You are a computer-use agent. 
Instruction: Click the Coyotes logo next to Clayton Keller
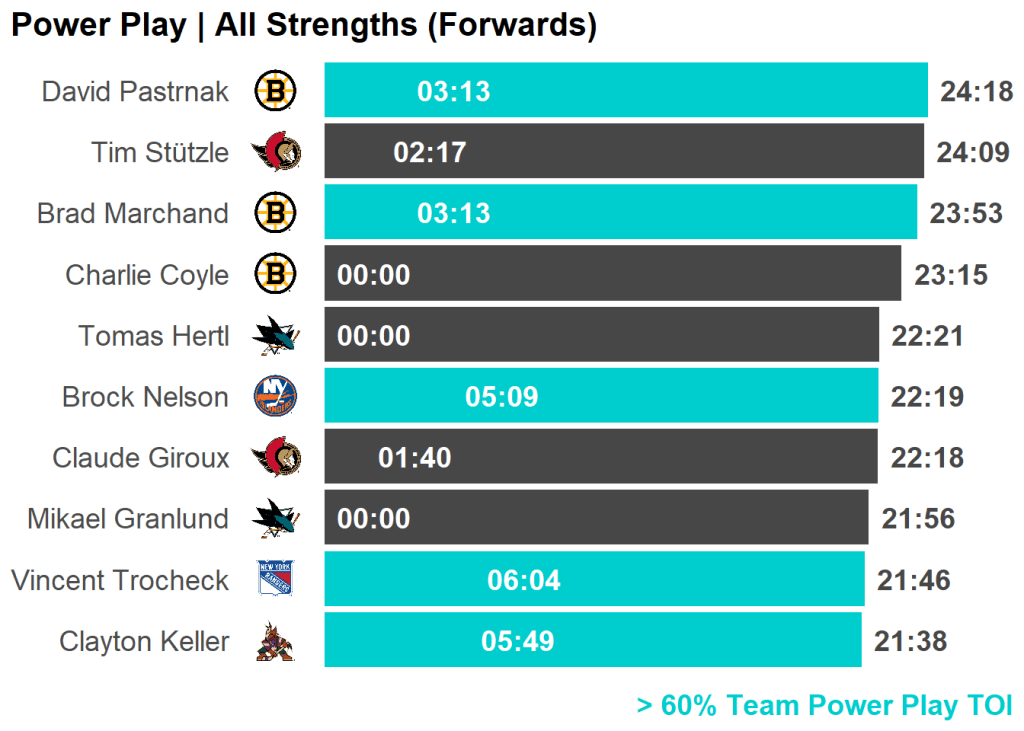point(275,641)
